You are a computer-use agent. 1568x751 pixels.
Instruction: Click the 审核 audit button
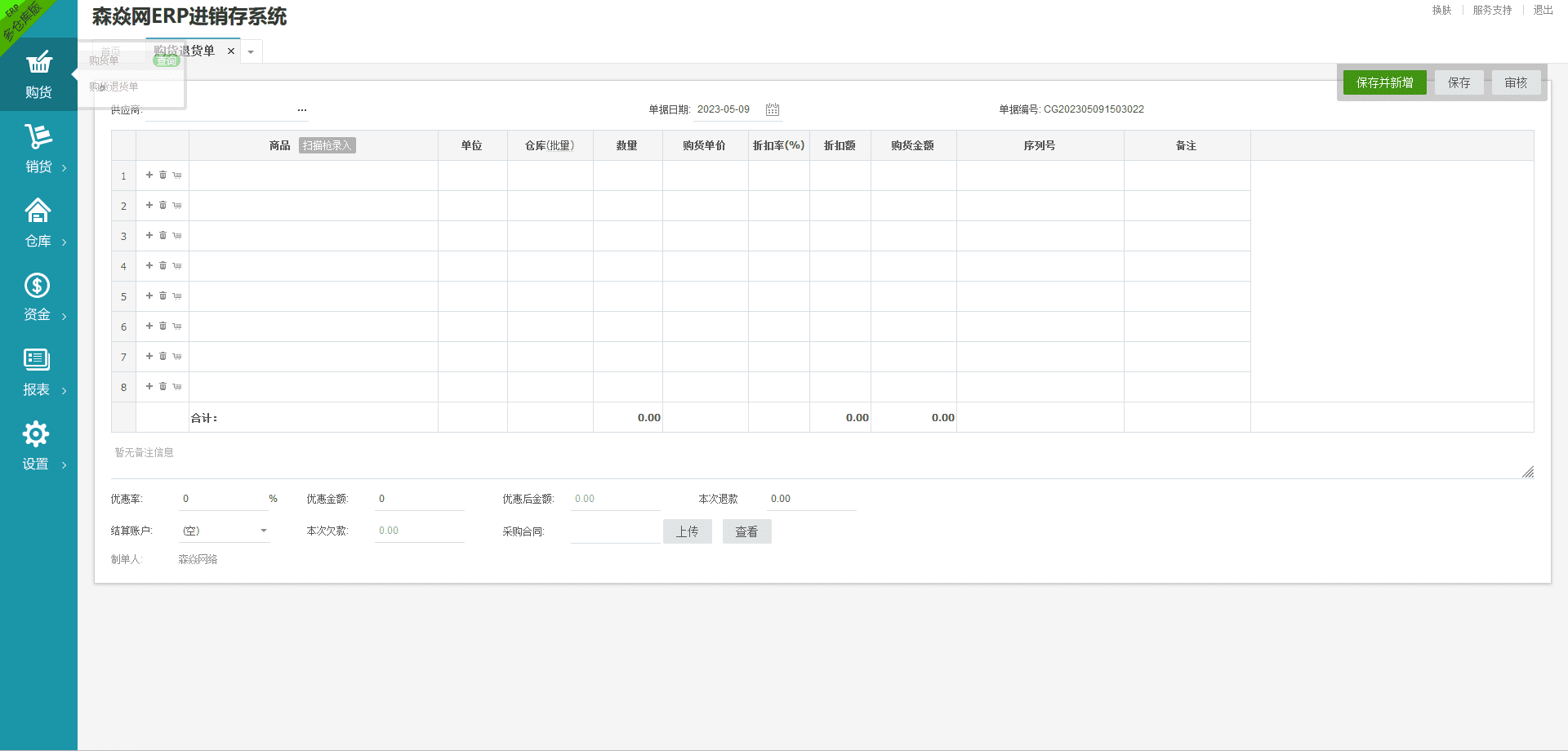click(x=1517, y=82)
